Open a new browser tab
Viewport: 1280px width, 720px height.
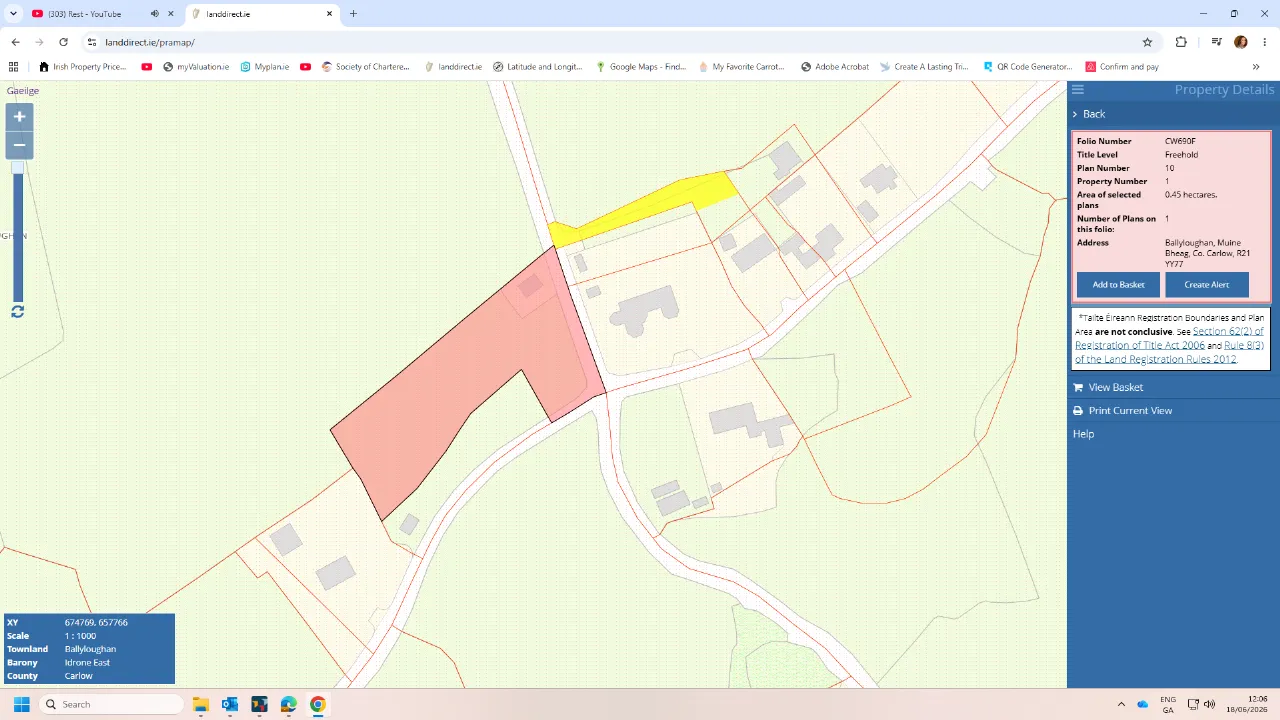(353, 14)
